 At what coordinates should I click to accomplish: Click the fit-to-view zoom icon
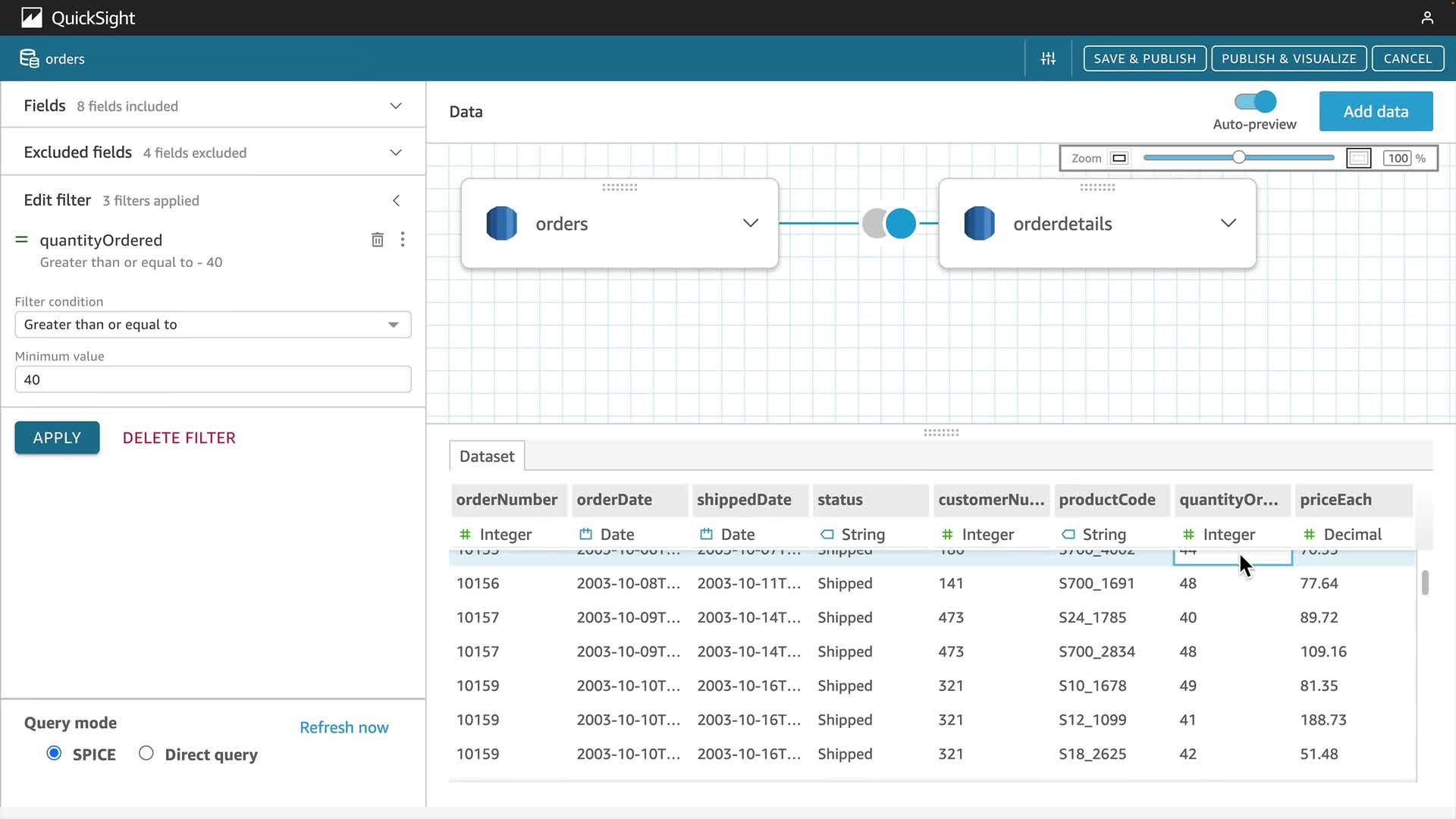click(1358, 158)
